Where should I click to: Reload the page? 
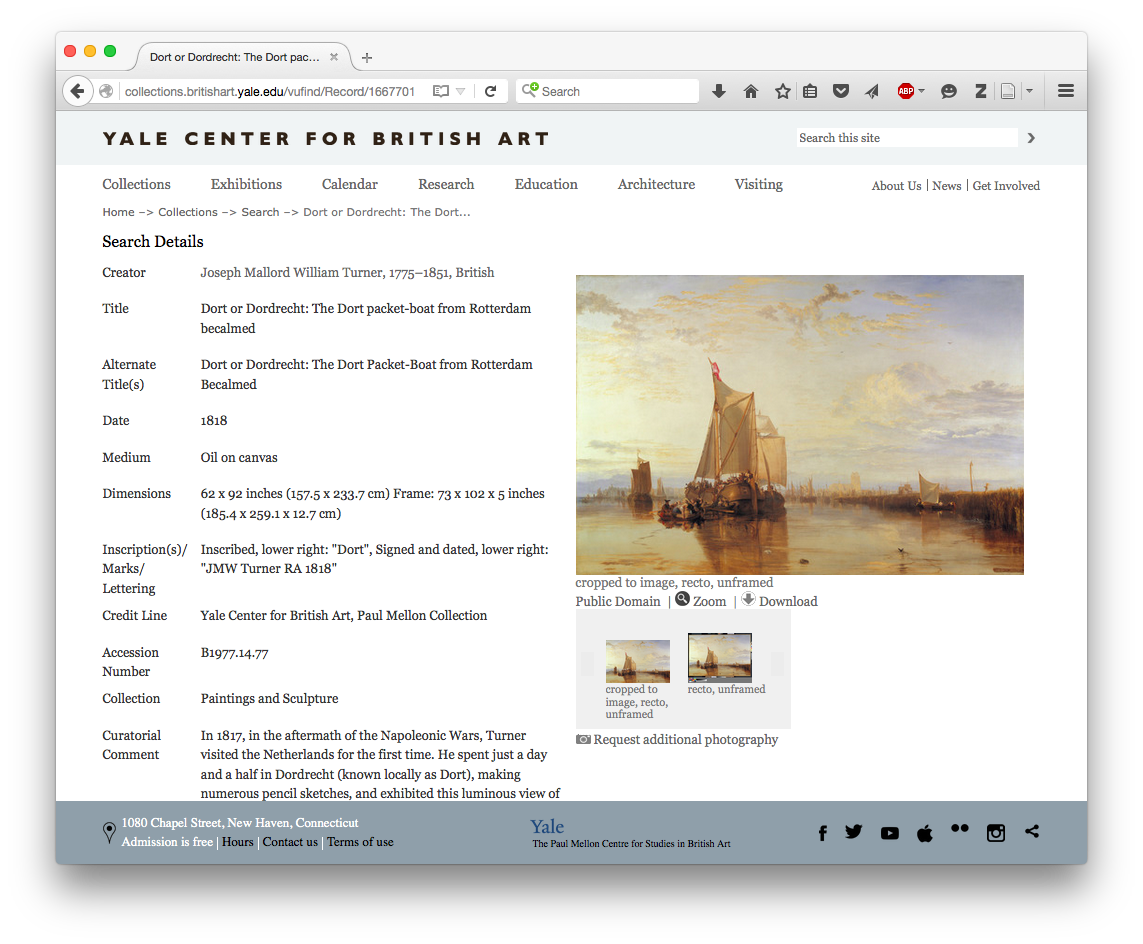491,91
